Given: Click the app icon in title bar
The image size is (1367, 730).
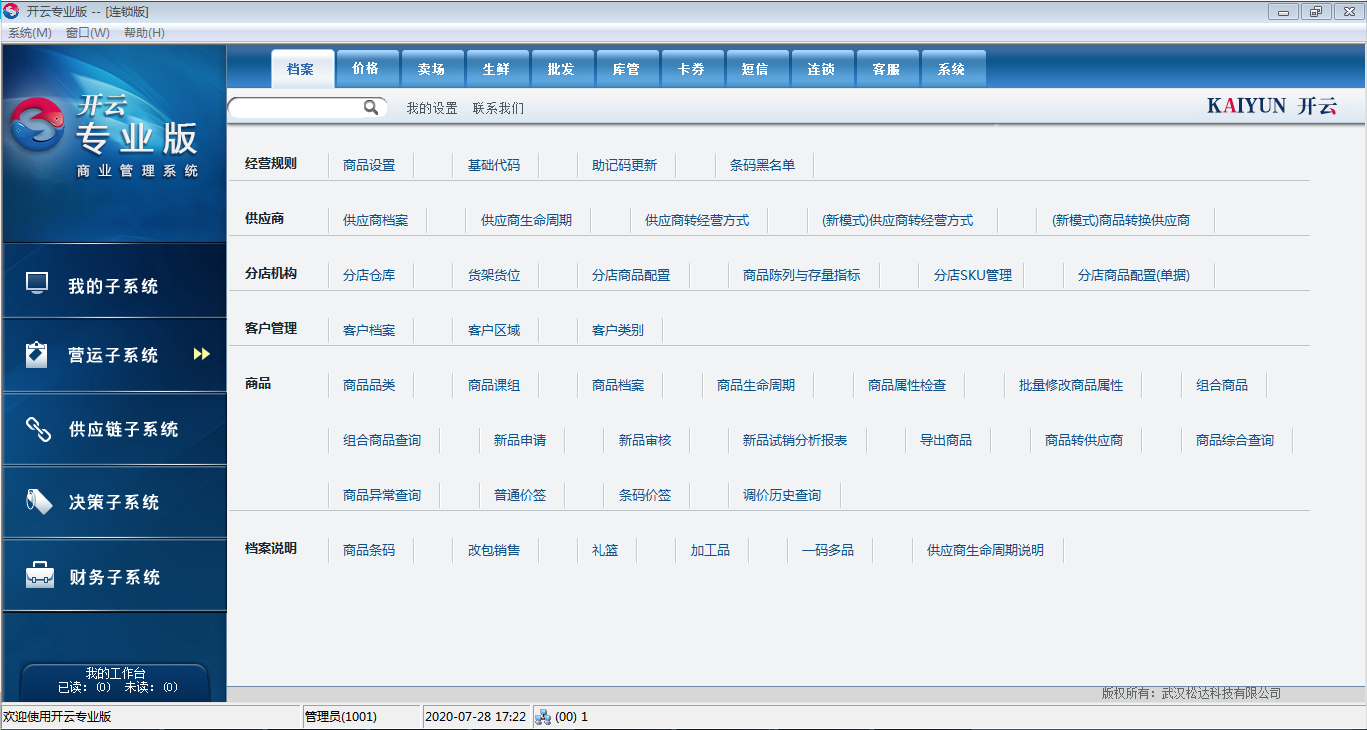Looking at the screenshot, I should (x=11, y=11).
